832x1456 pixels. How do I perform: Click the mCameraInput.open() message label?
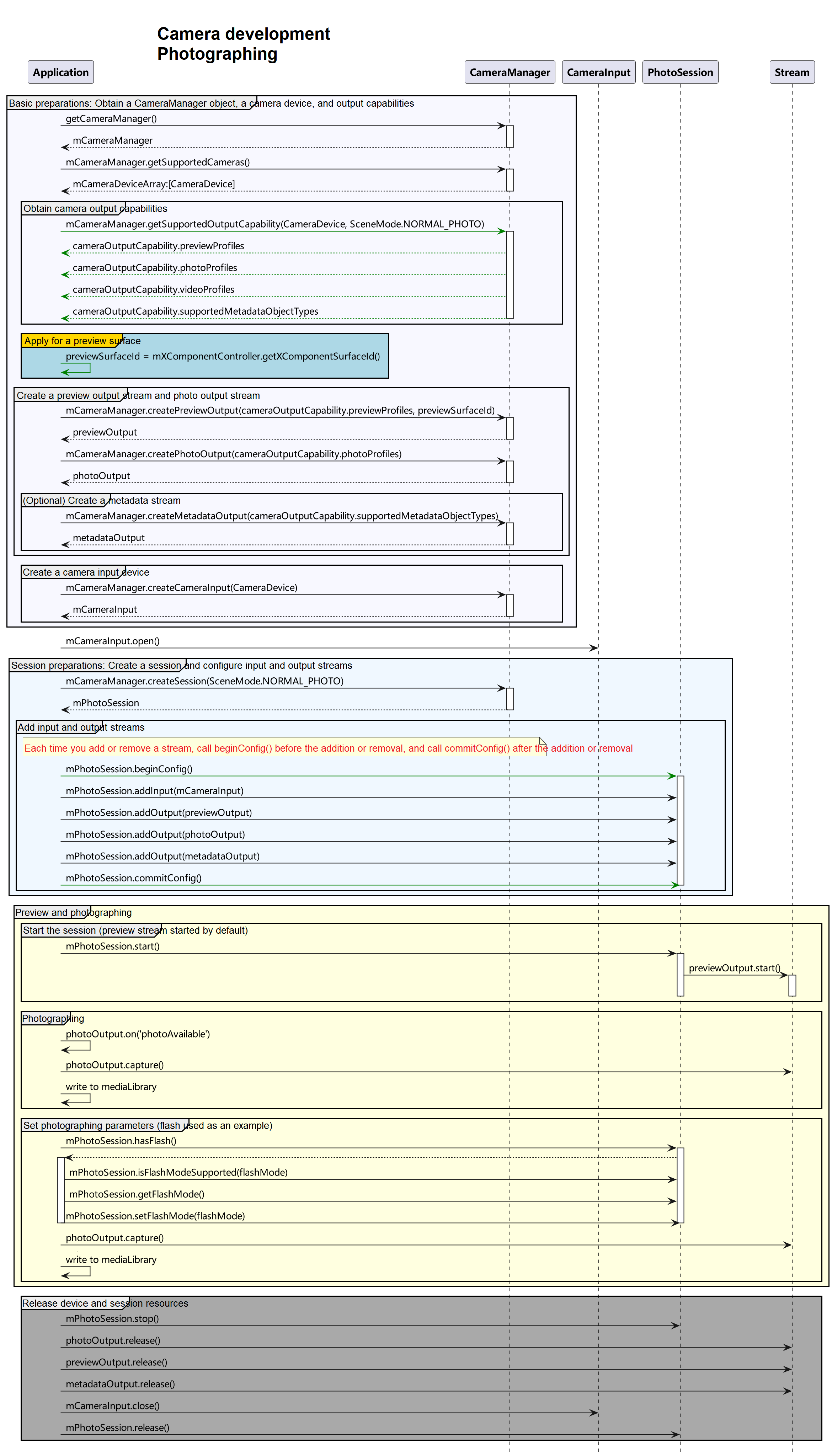tap(113, 641)
